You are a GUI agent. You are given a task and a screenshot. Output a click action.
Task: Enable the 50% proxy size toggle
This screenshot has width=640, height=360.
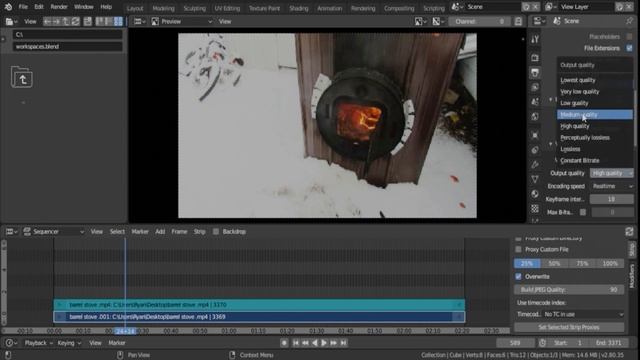[554, 264]
